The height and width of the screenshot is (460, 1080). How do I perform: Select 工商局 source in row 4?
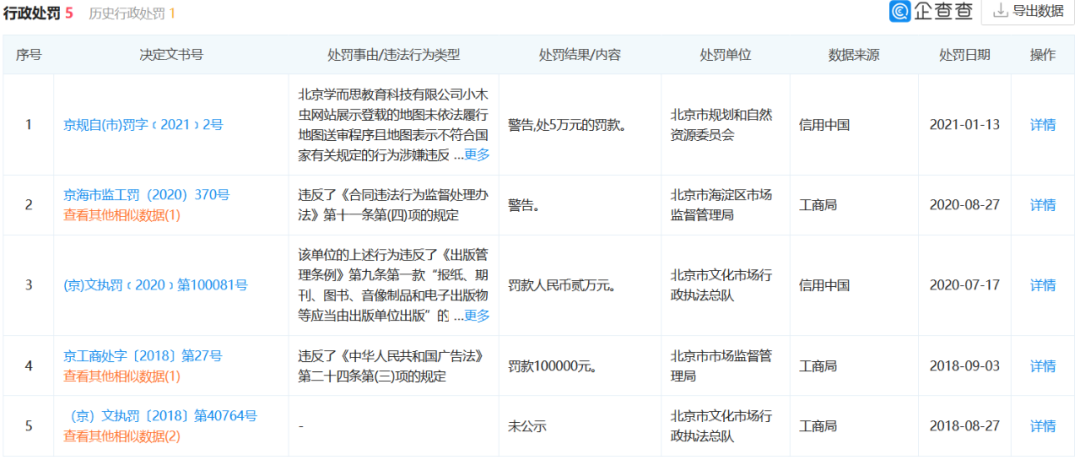[x=818, y=366]
